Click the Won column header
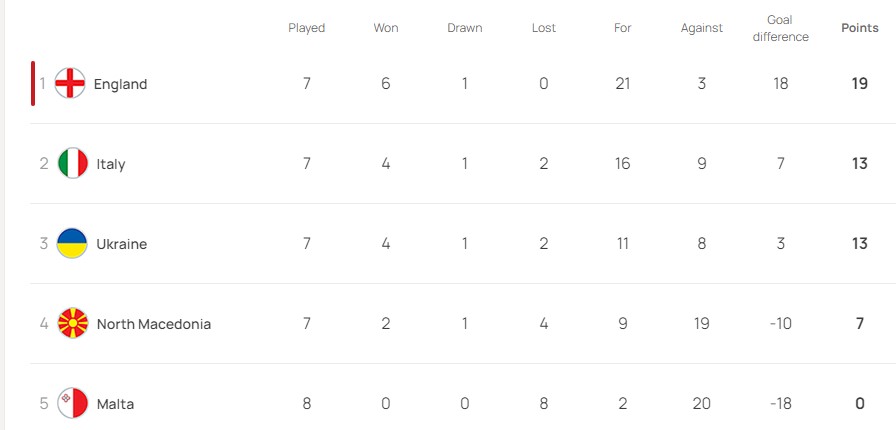The image size is (896, 430). pos(386,28)
